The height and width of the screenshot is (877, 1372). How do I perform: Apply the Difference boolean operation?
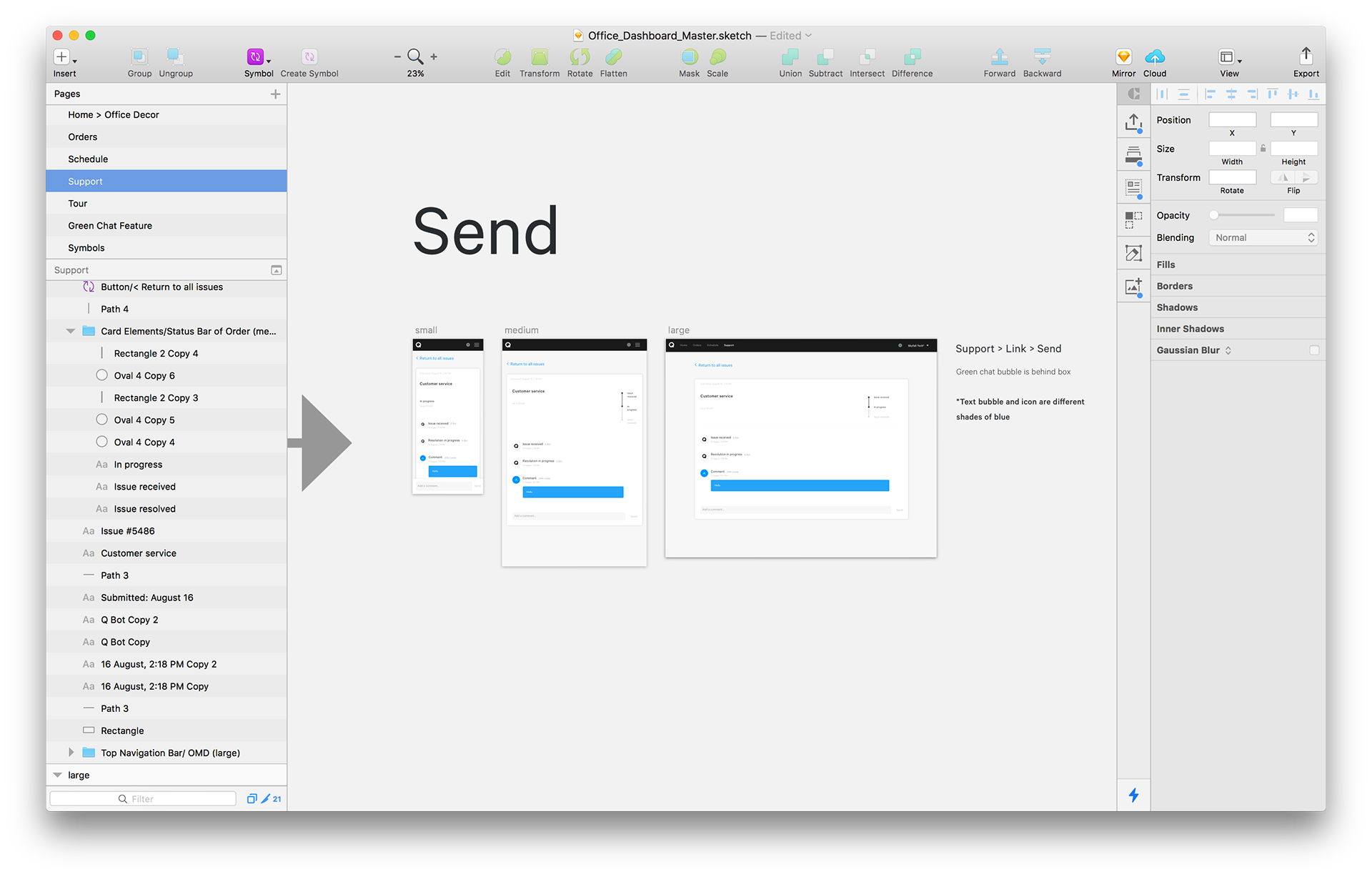[x=912, y=57]
